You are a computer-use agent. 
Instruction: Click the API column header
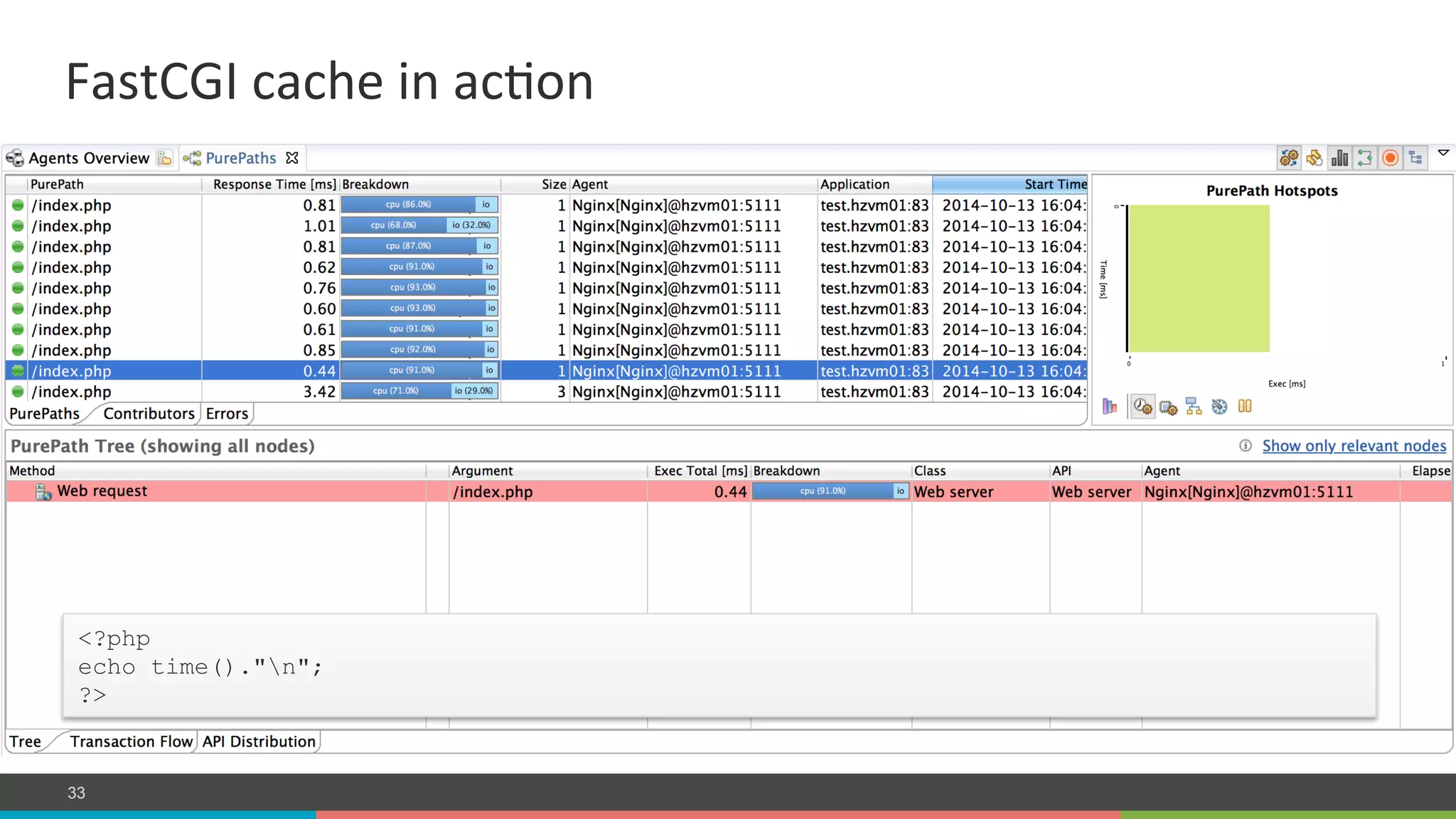point(1096,471)
